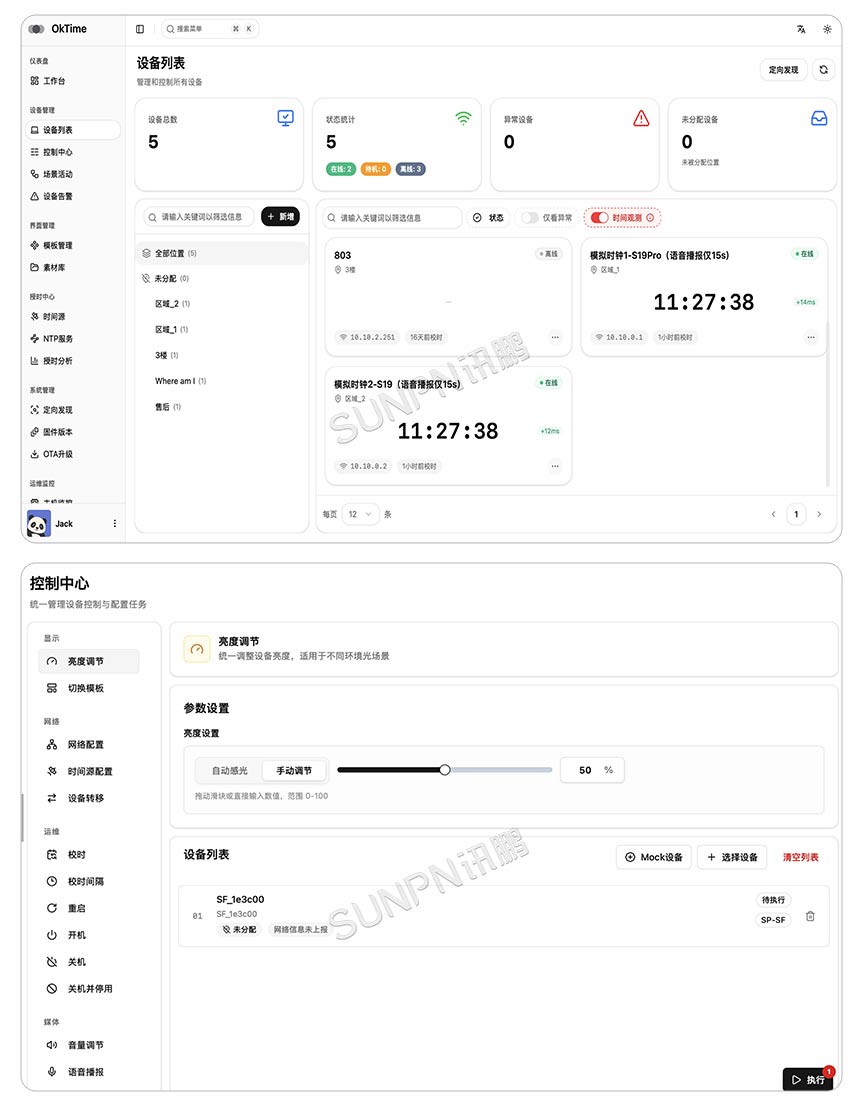This screenshot has height=1099, width=860.
Task: Open more options on the 803 card
Action: [x=555, y=337]
